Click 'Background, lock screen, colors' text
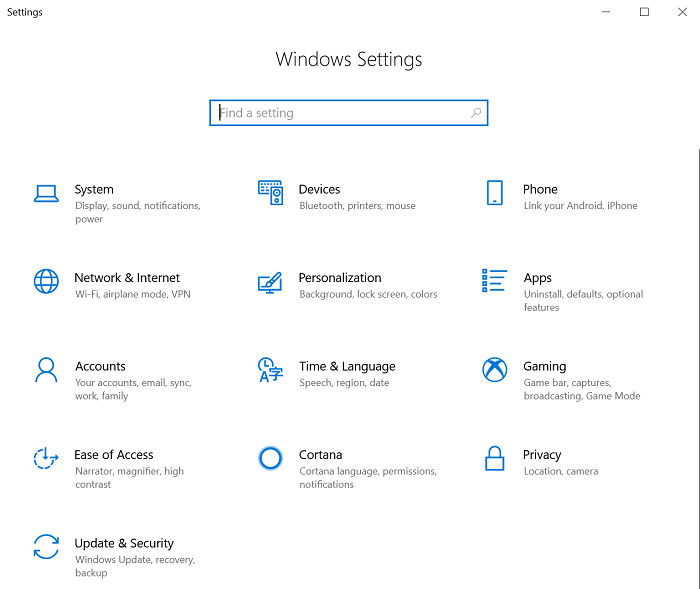Image resolution: width=700 pixels, height=589 pixels. [x=368, y=294]
